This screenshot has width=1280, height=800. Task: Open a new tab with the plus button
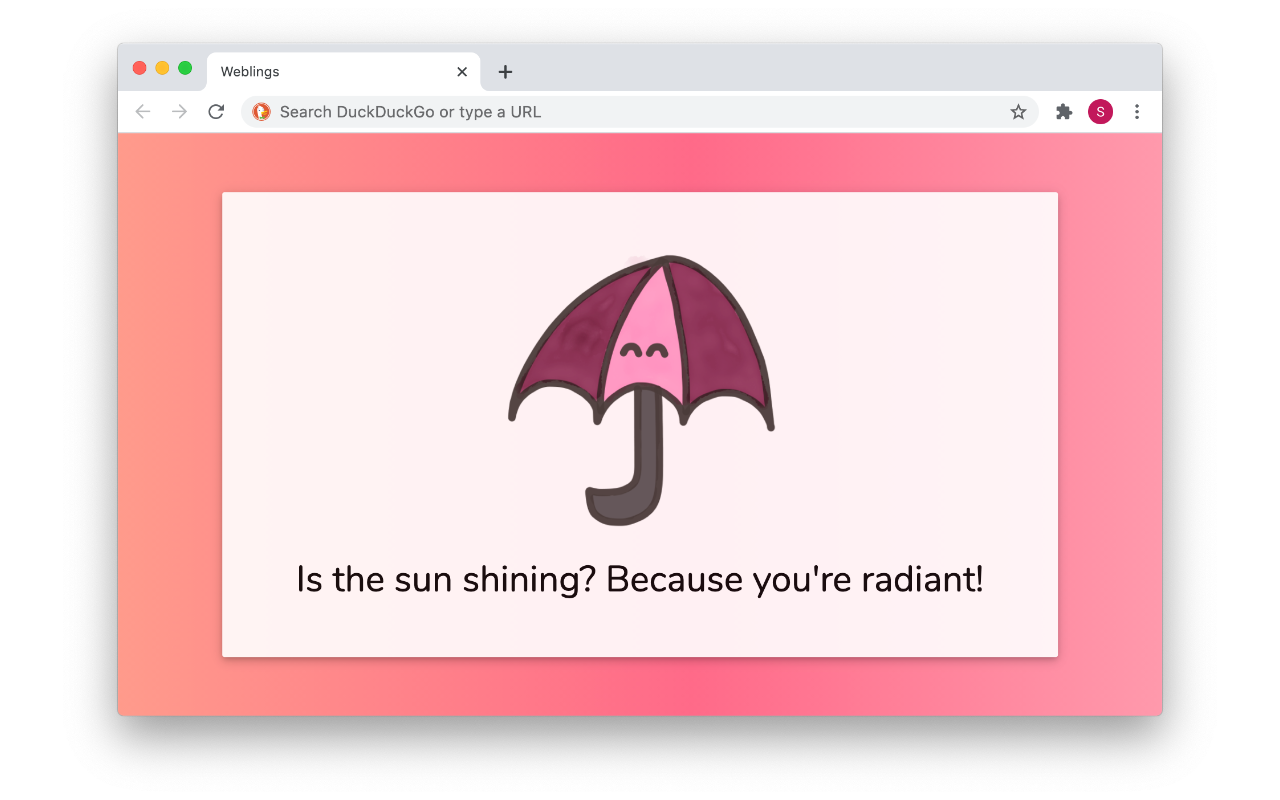pyautogui.click(x=505, y=72)
